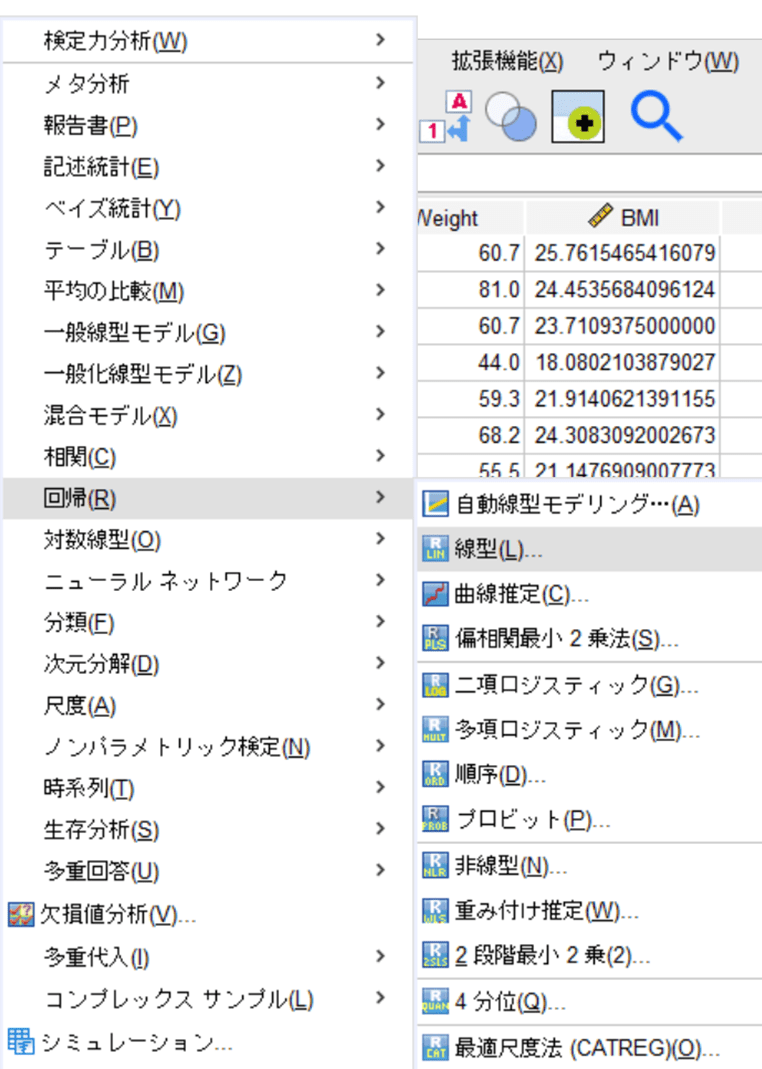Choose 線型(L)... regression option

[589, 549]
